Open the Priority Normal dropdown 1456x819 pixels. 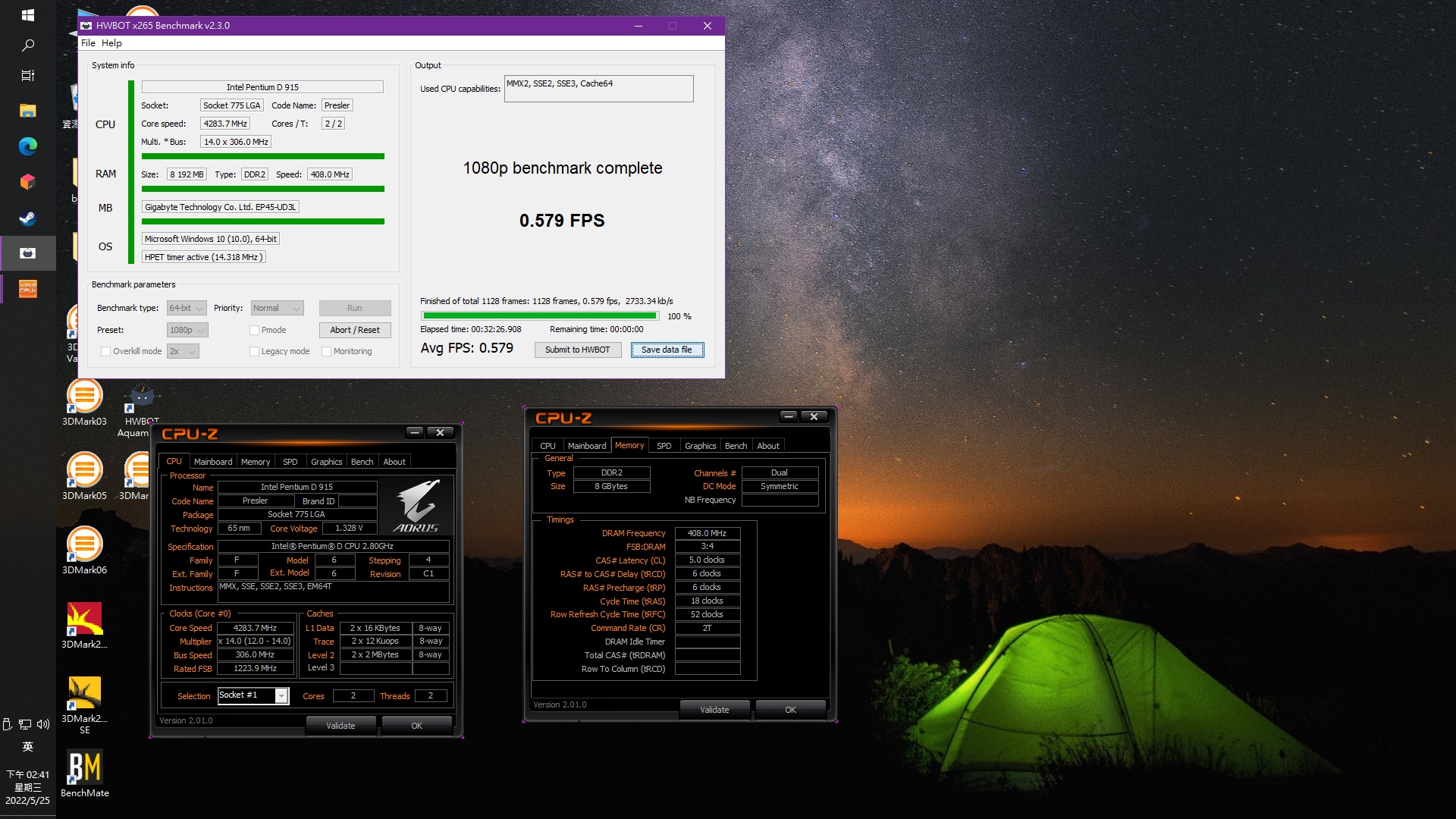pyautogui.click(x=277, y=308)
